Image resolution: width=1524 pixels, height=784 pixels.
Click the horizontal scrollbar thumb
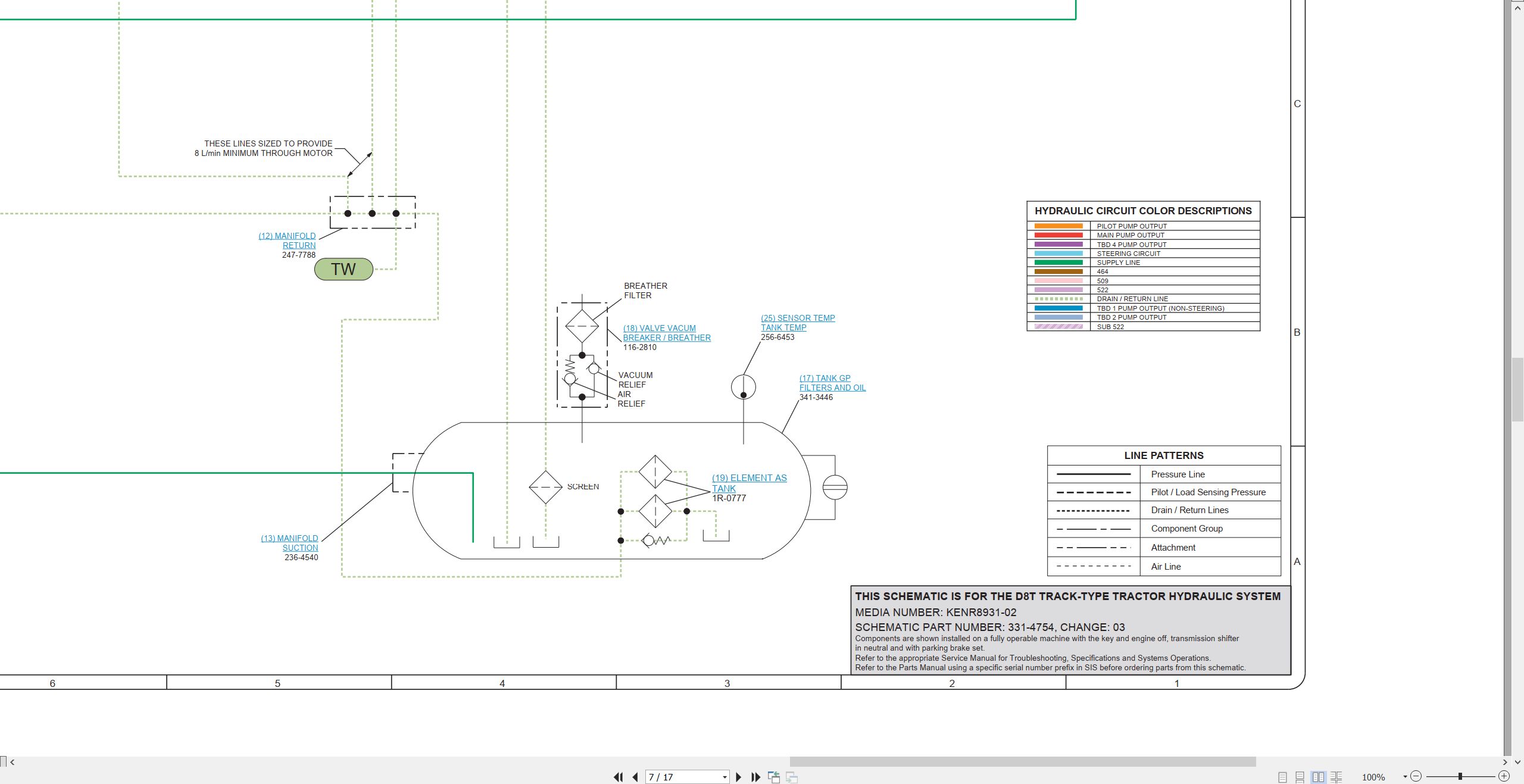point(1023,762)
